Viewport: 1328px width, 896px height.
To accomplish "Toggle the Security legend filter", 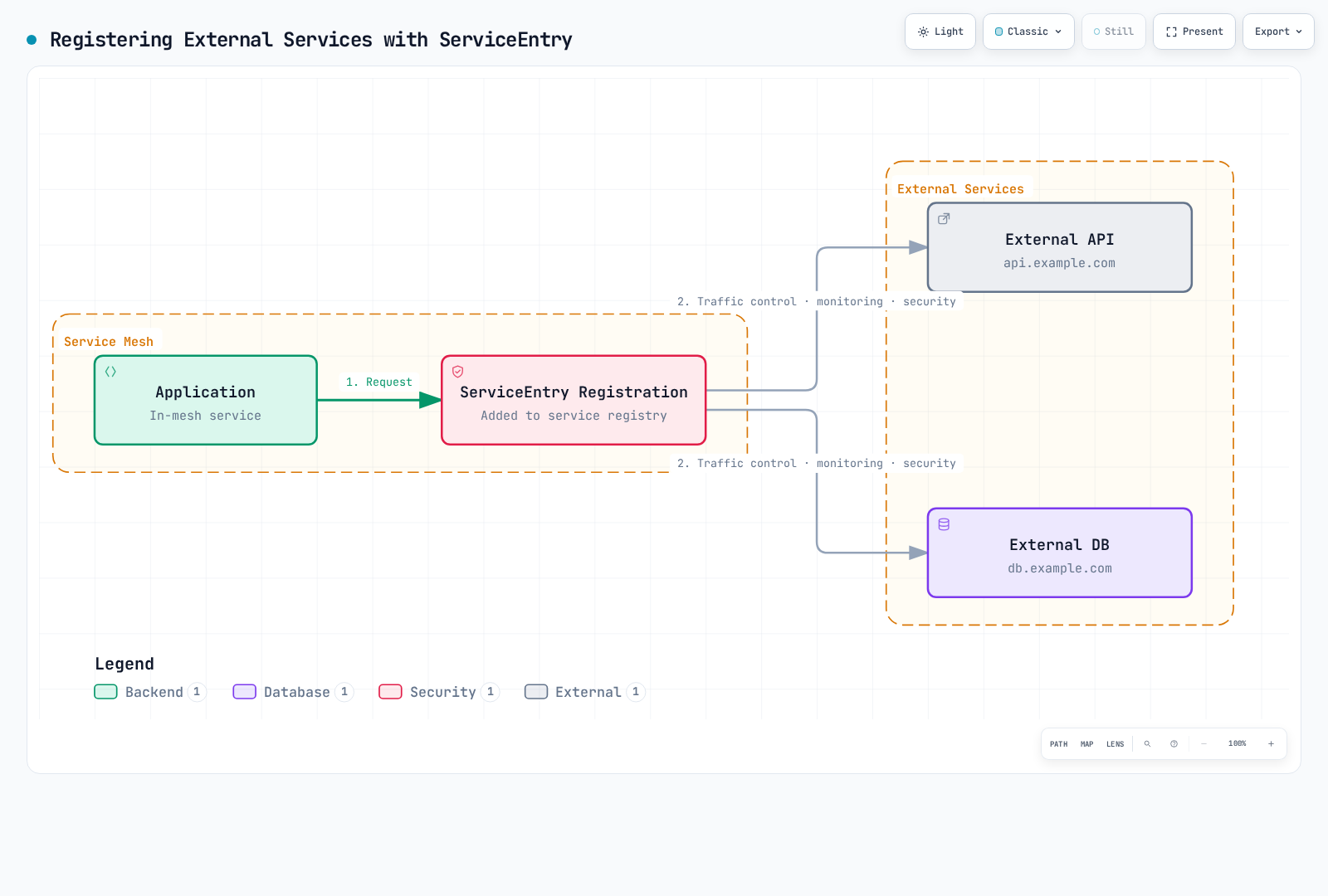I will pos(439,692).
